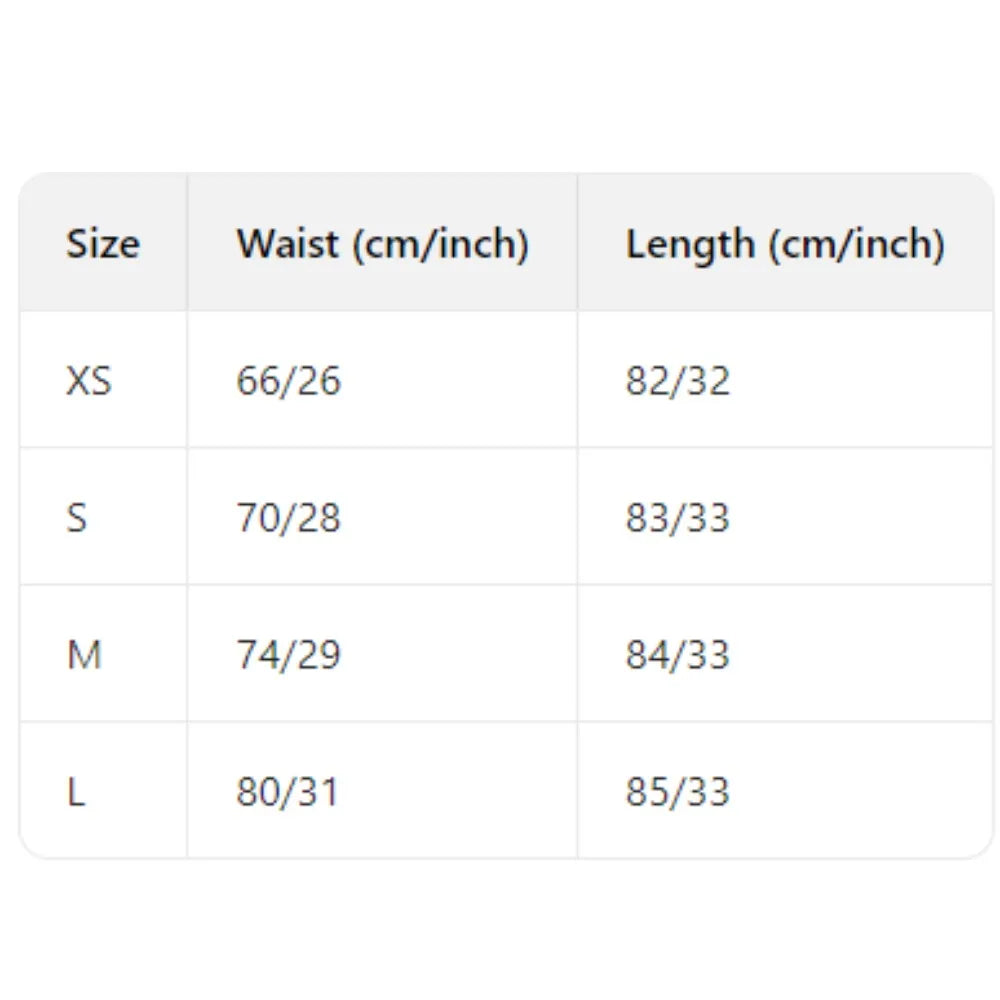This screenshot has width=1000, height=1000.
Task: Select the XS size cell
Action: point(89,381)
